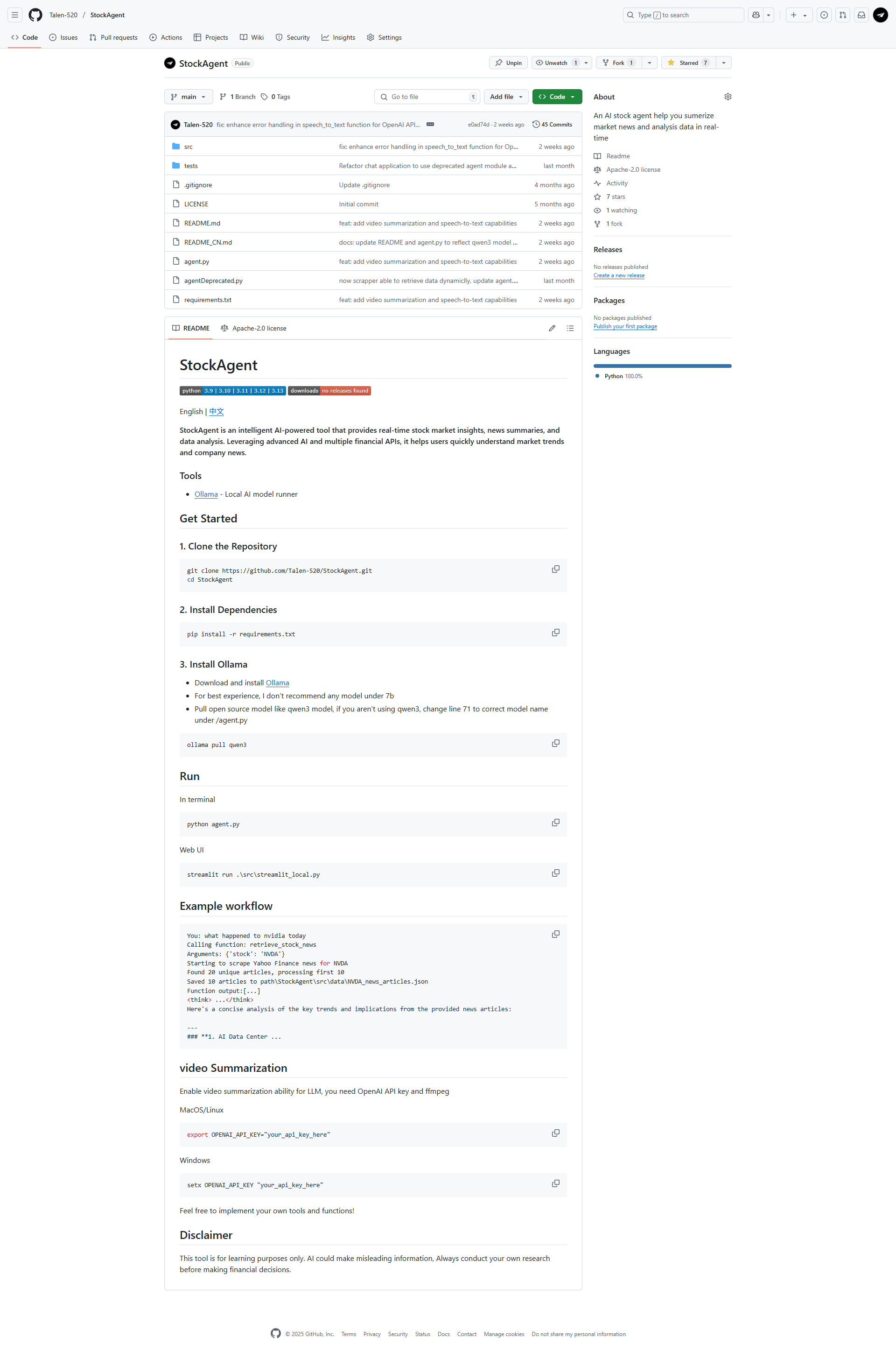Viewport: 896px width, 1358px height.
Task: Copy the git clone command
Action: 555,569
